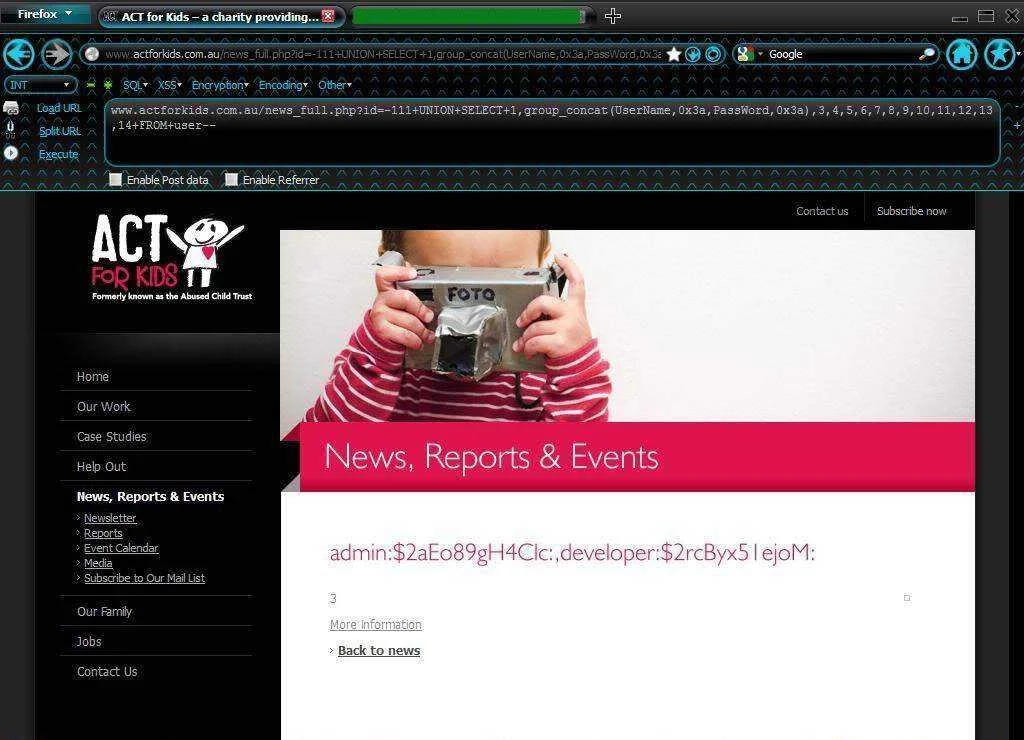Open Our Work in the site sidebar
This screenshot has width=1024, height=740.
pyautogui.click(x=104, y=407)
